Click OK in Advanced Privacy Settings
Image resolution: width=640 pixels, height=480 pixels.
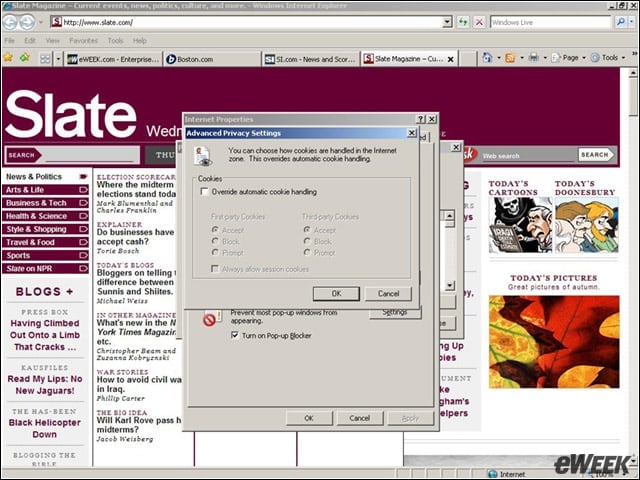click(x=336, y=293)
